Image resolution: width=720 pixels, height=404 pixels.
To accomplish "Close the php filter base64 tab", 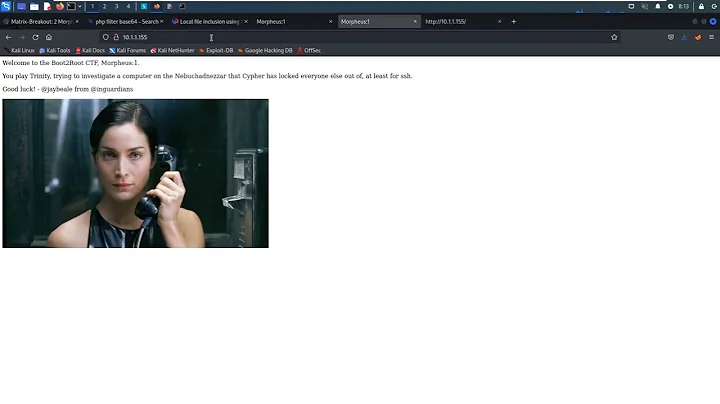I will tap(162, 22).
